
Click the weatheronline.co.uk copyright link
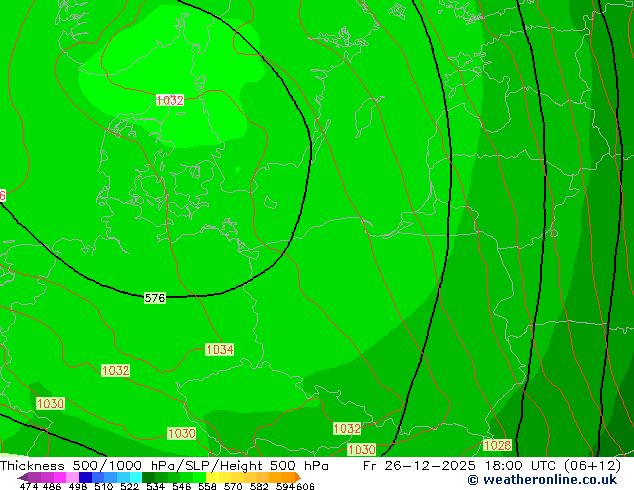[x=542, y=480]
